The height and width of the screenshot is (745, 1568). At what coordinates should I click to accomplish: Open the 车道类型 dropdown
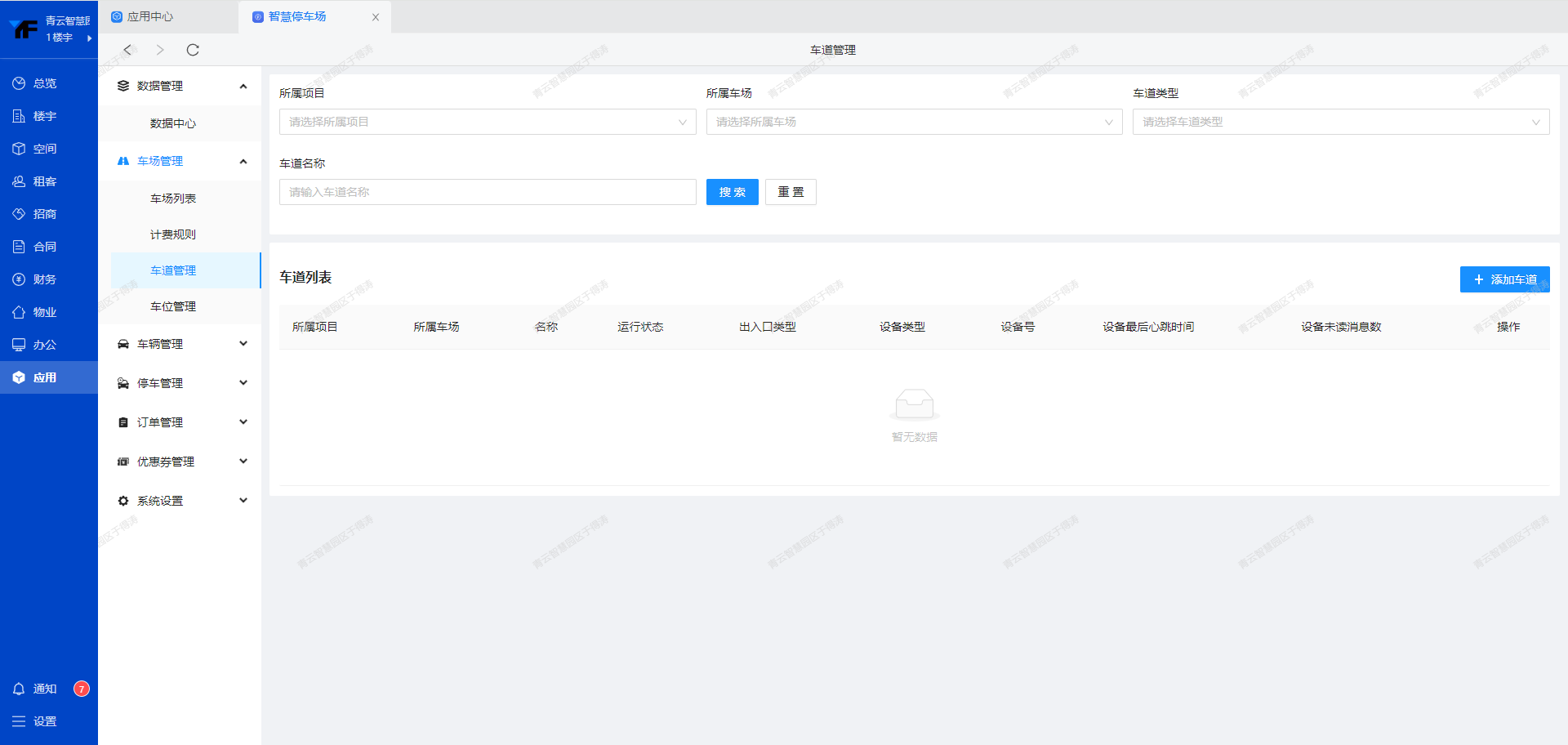point(1340,122)
